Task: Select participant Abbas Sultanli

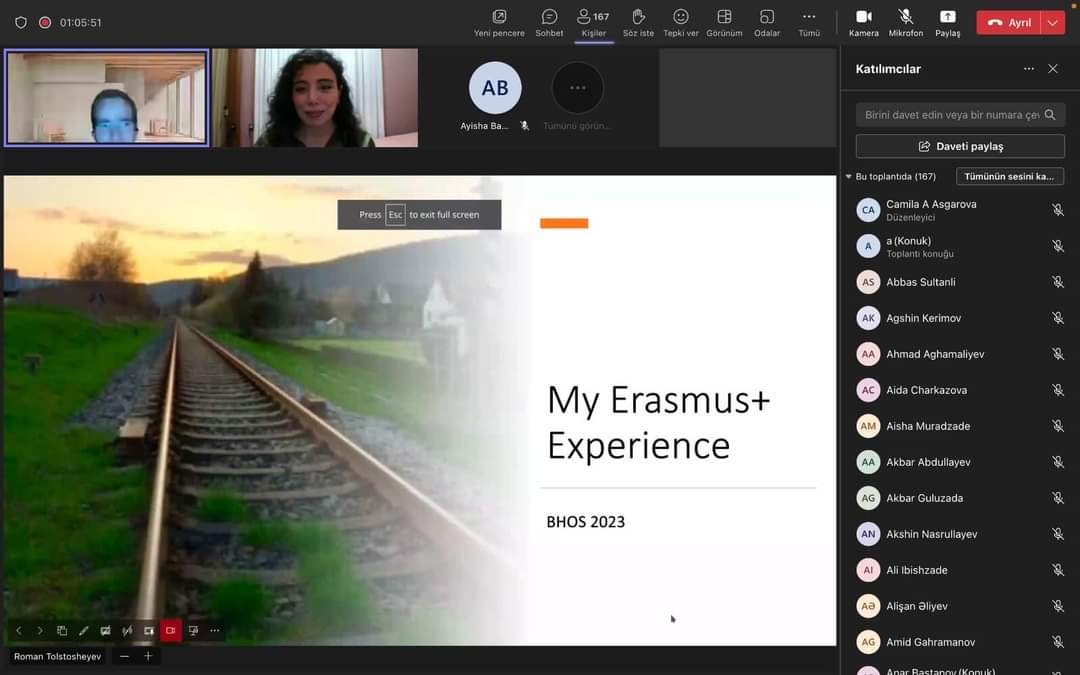Action: 960,282
